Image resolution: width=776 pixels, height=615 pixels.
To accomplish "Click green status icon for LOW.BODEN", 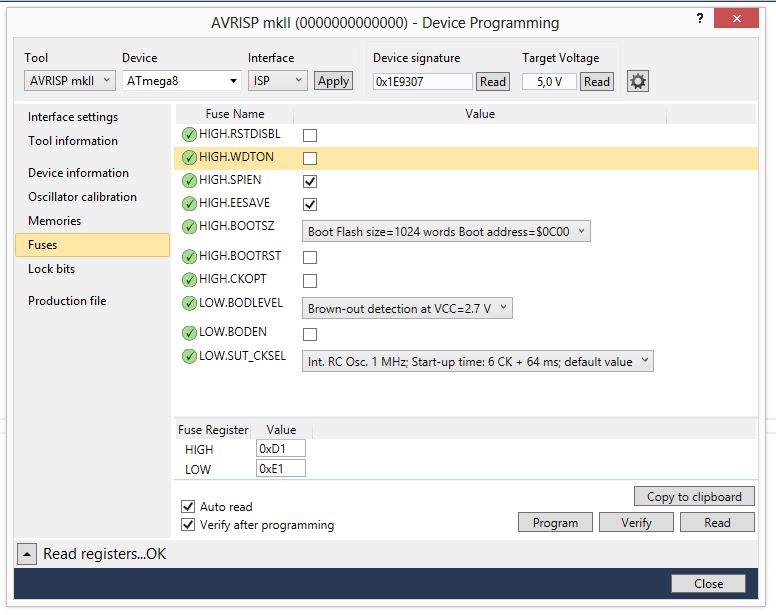I will (189, 332).
